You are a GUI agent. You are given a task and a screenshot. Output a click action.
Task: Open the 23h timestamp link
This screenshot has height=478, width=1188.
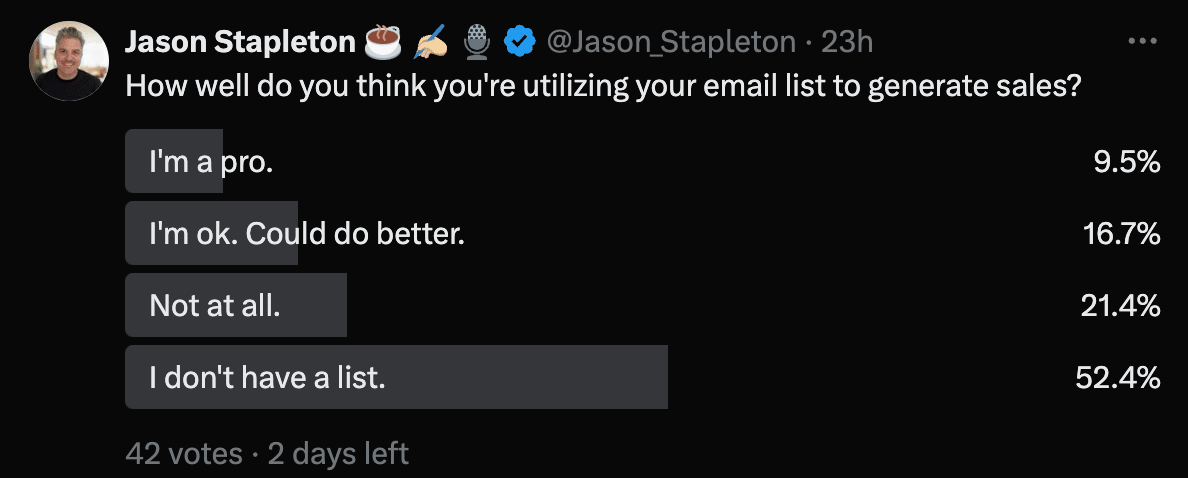847,42
